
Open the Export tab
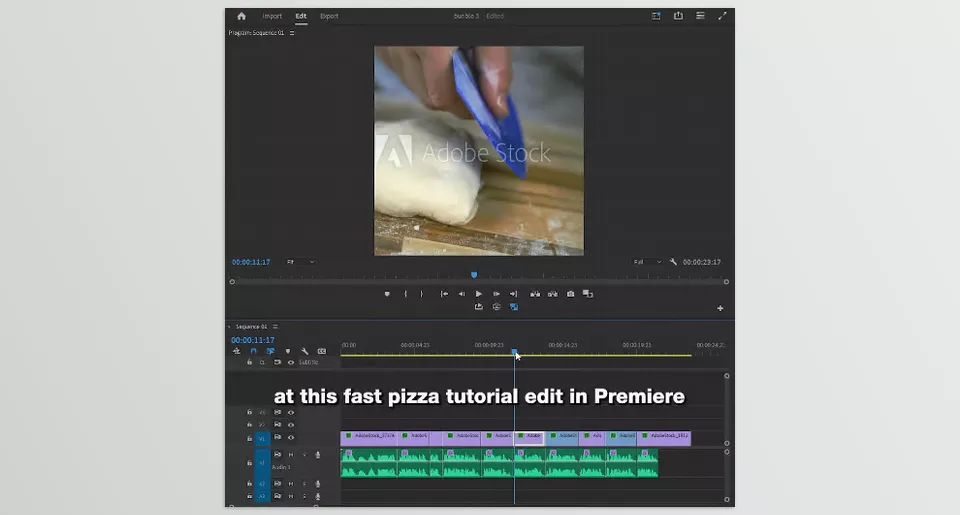point(329,16)
